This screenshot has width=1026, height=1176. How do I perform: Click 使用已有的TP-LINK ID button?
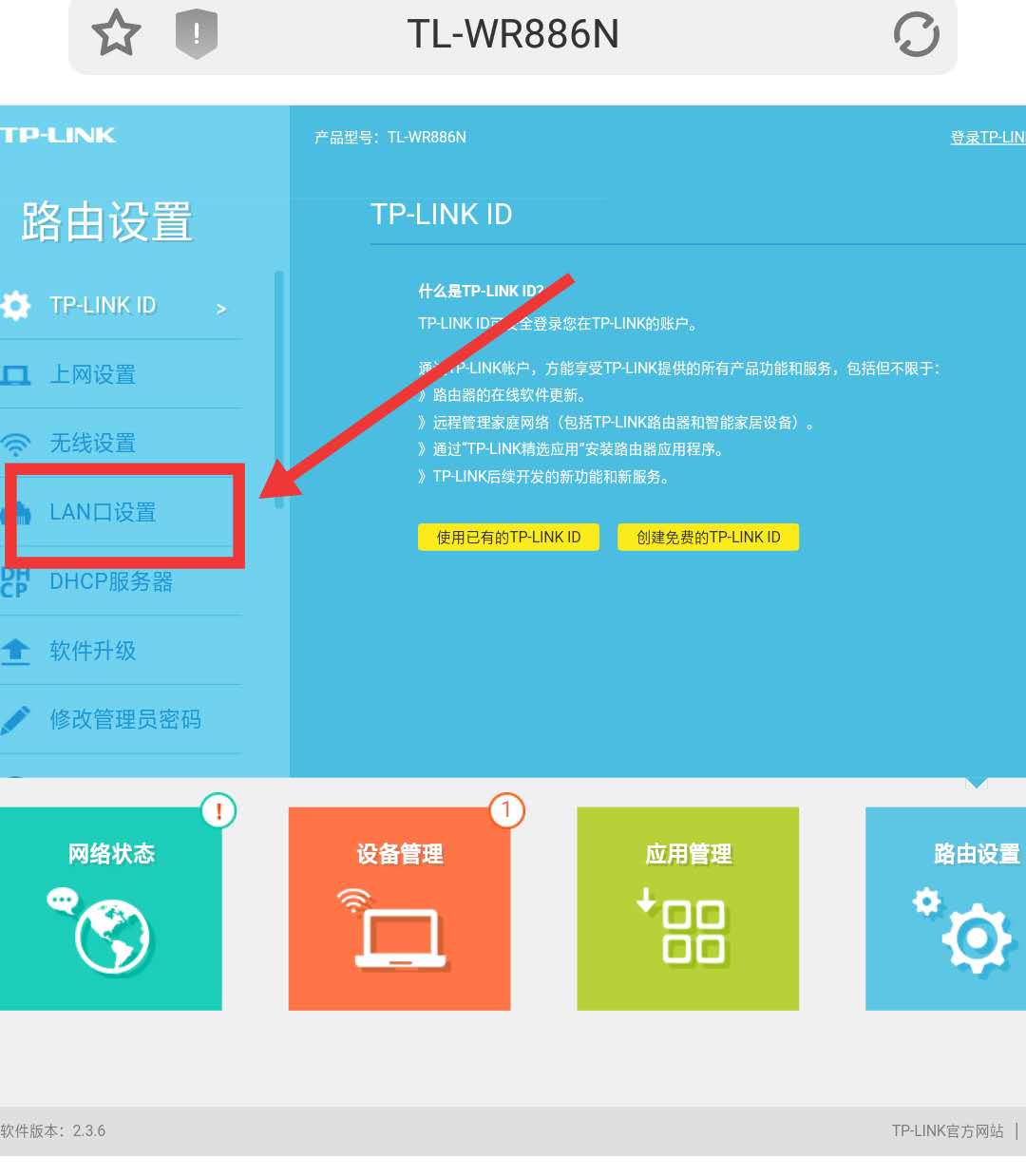507,536
